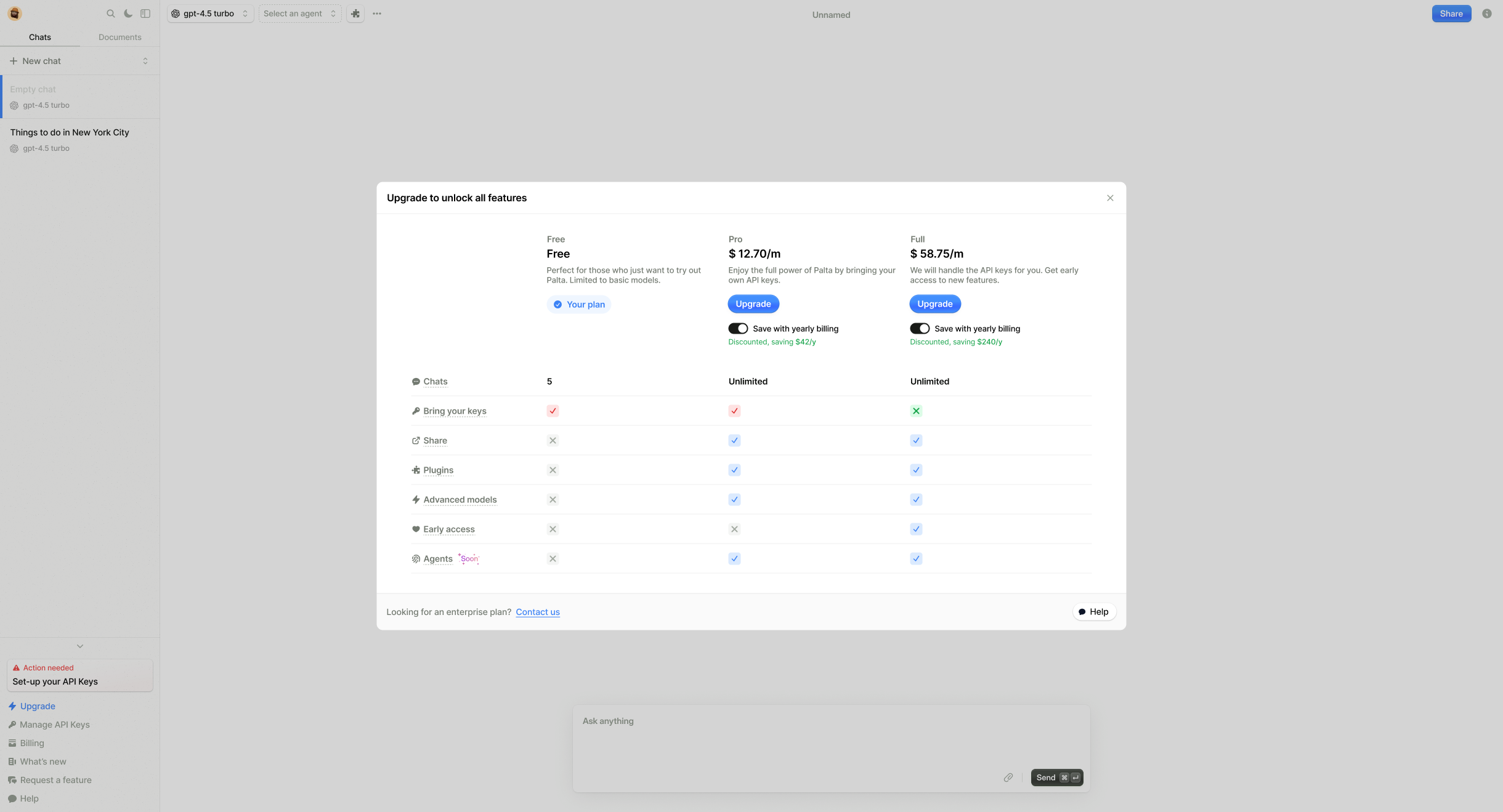Screen dimensions: 1503x812
Task: Click Upgrade button for Pro plan
Action: [753, 304]
